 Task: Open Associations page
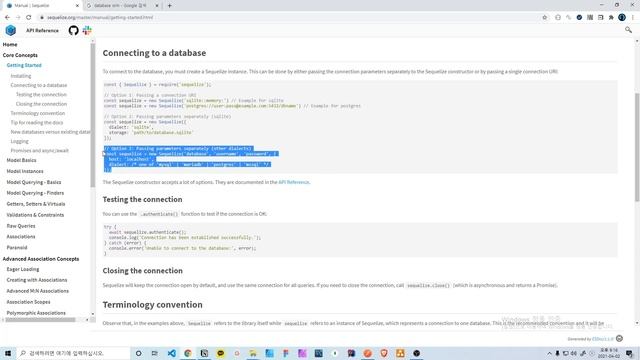coord(21,237)
